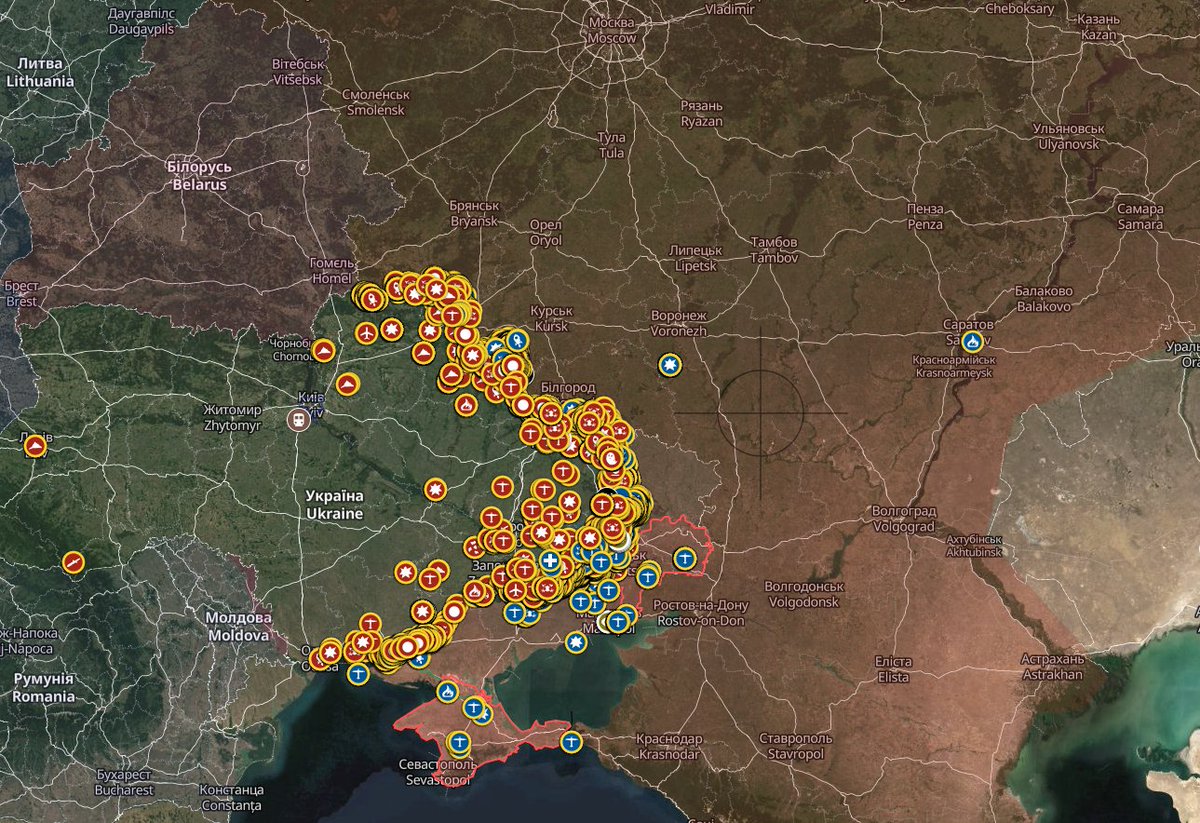
Task: Select the blue drone marker in northern Crimea
Action: click(474, 708)
